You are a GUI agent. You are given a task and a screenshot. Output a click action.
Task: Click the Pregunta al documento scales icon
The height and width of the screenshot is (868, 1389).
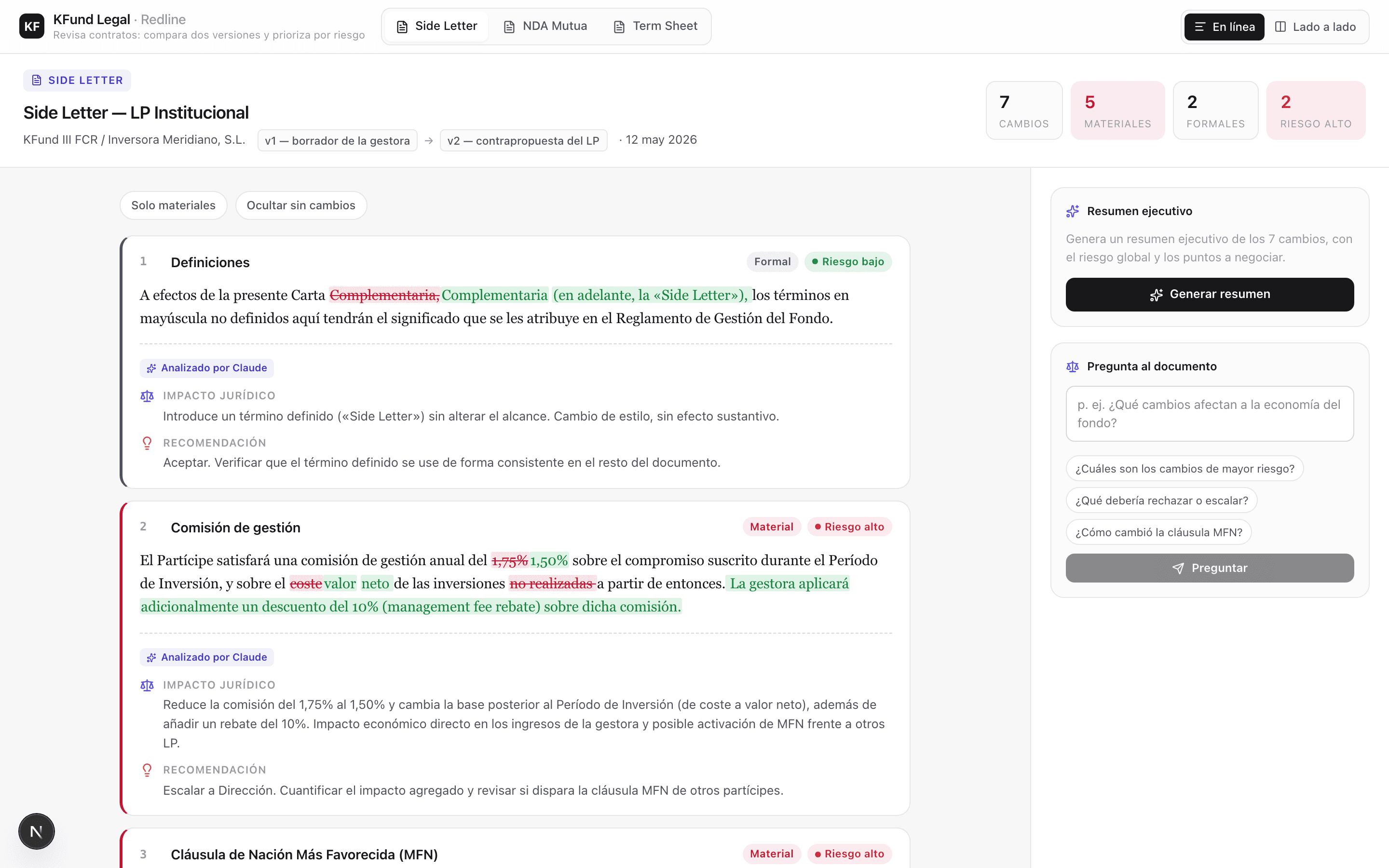(x=1073, y=367)
